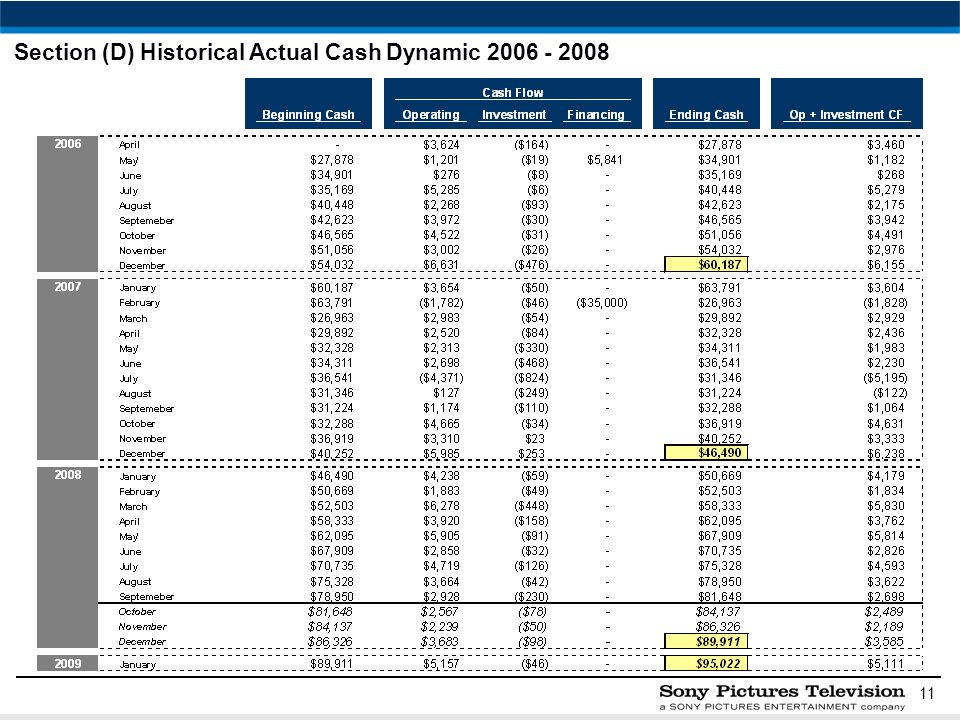
Task: Select the 'Beginning Cash' column header
Action: 308,114
